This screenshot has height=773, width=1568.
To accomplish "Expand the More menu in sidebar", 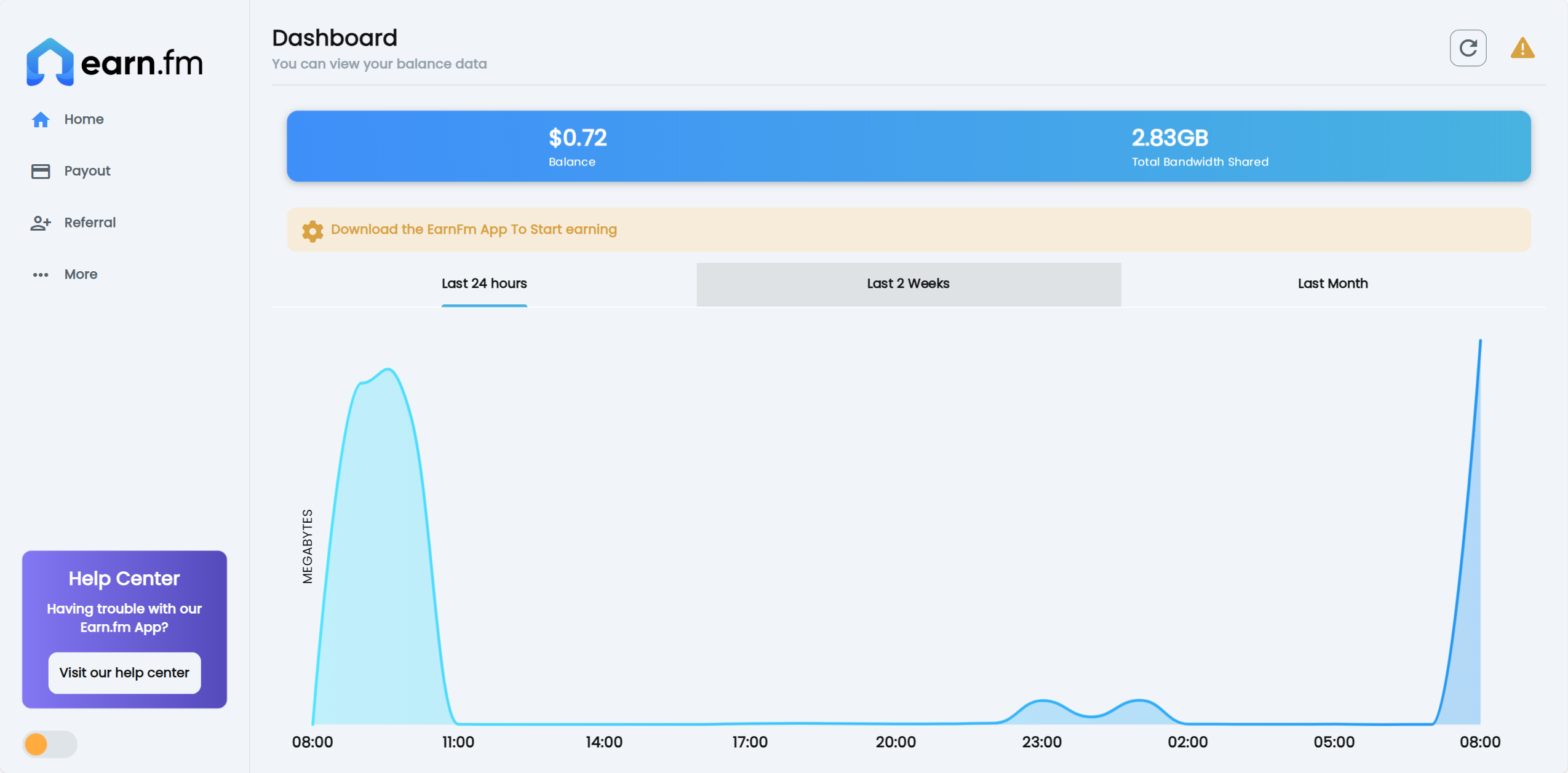I will click(x=81, y=274).
